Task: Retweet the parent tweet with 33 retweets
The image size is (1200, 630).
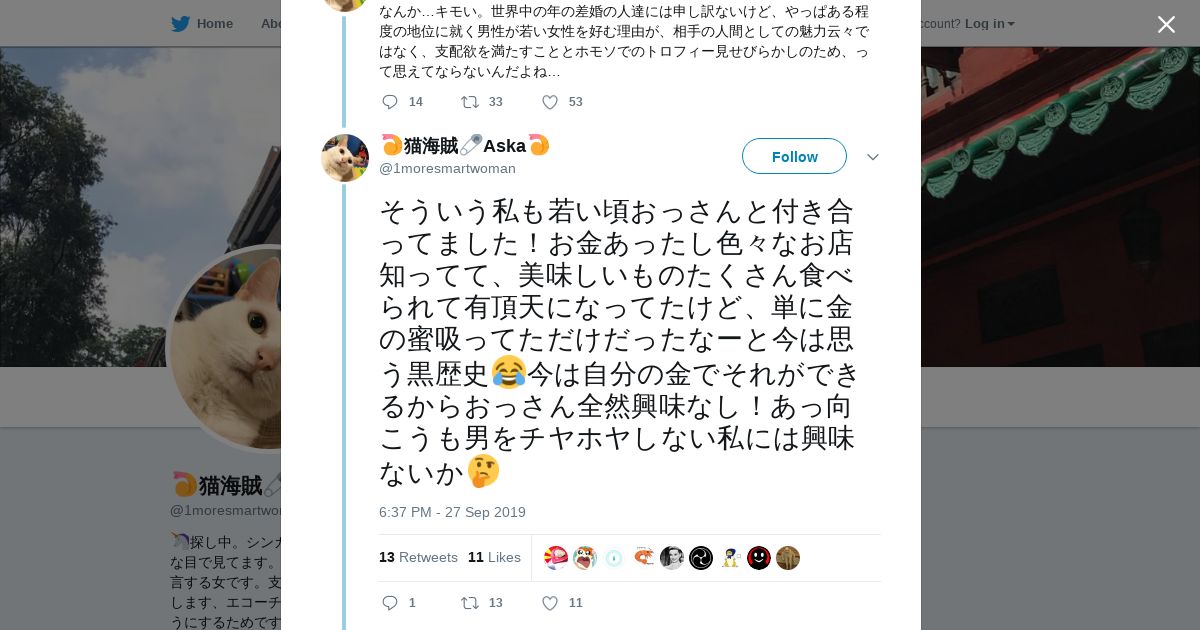Action: (470, 102)
